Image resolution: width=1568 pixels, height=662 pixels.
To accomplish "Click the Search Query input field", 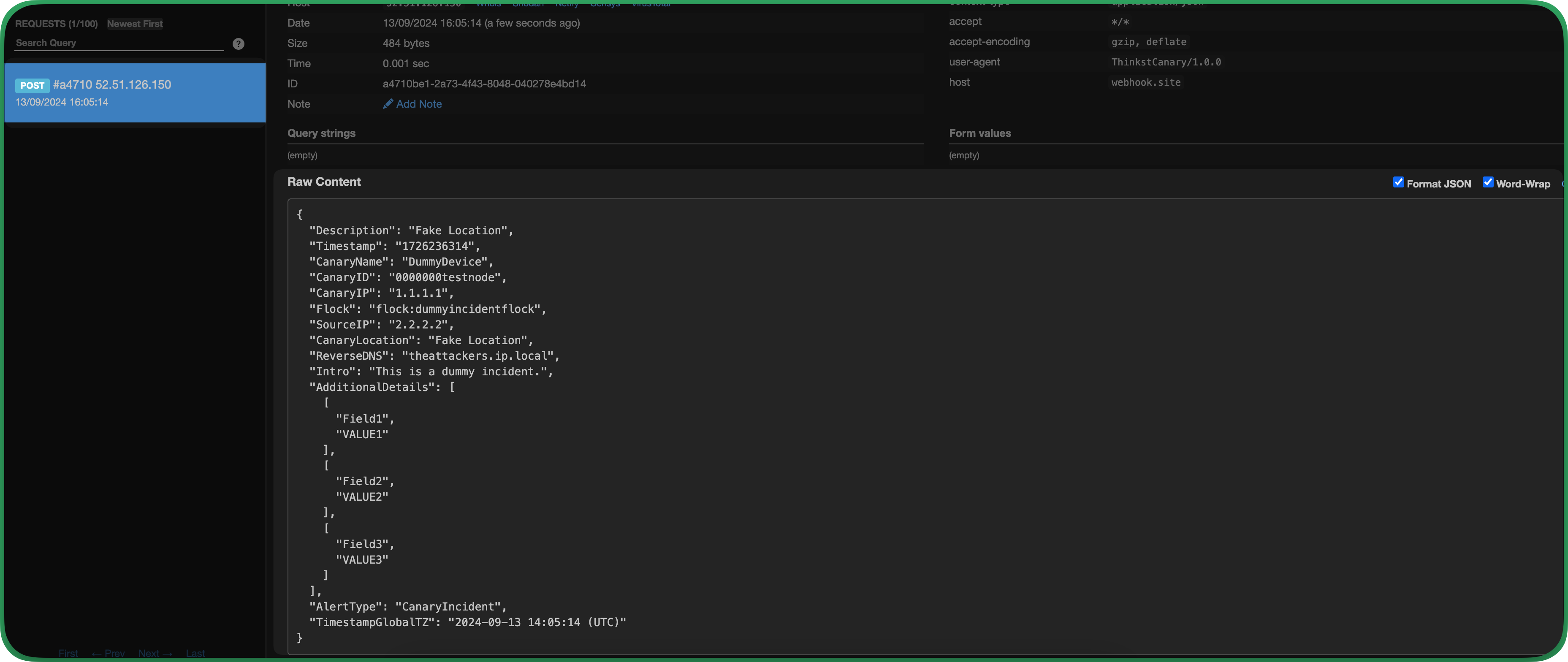I will pos(119,43).
